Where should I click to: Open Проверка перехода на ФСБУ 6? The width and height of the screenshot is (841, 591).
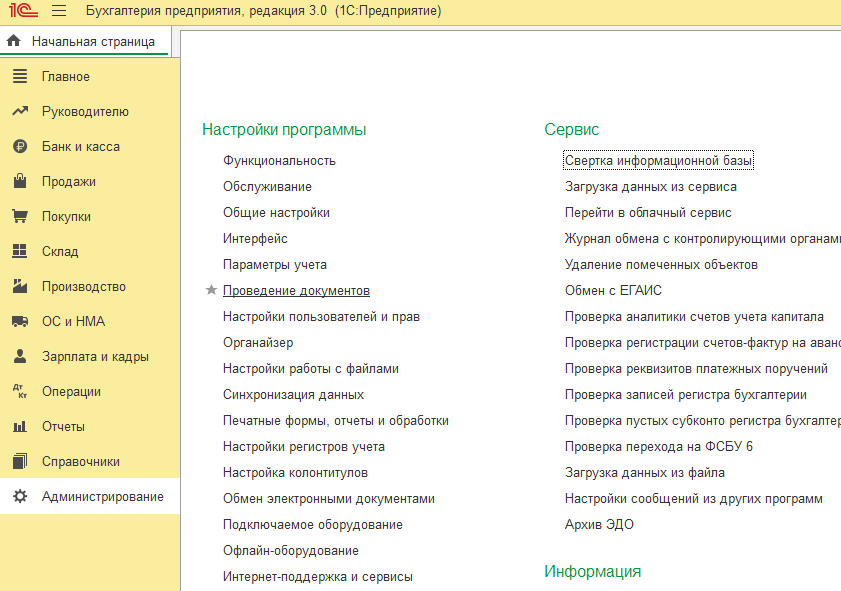[x=659, y=447]
